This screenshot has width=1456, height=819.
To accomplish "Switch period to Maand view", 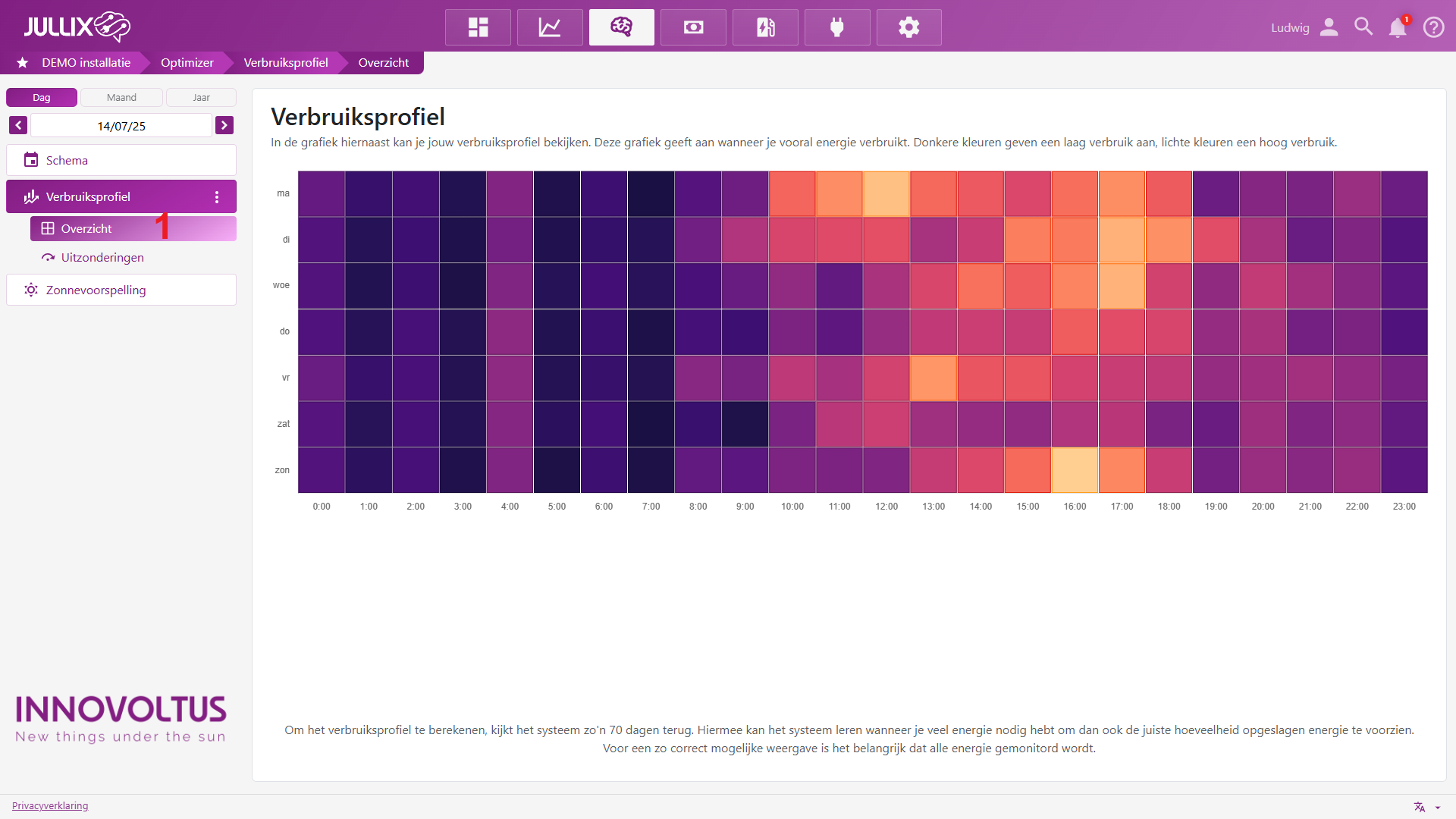I will coord(121,98).
